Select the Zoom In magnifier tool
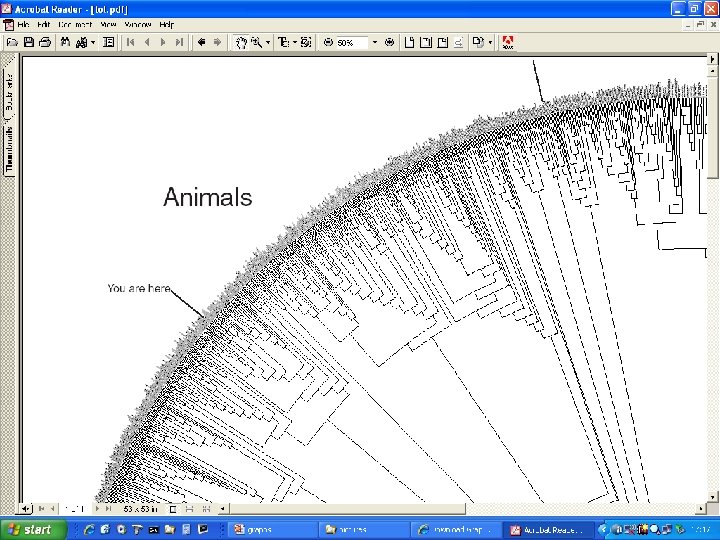The image size is (720, 540). click(256, 42)
